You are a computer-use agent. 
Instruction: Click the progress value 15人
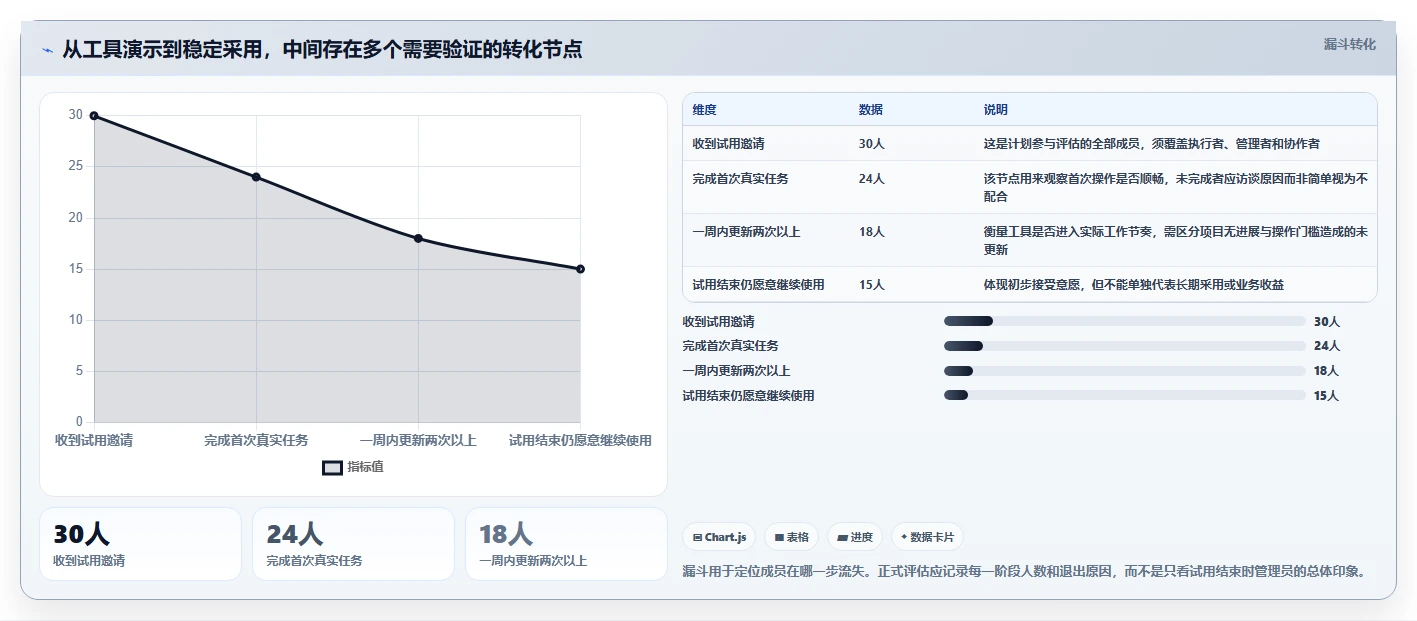(1326, 396)
